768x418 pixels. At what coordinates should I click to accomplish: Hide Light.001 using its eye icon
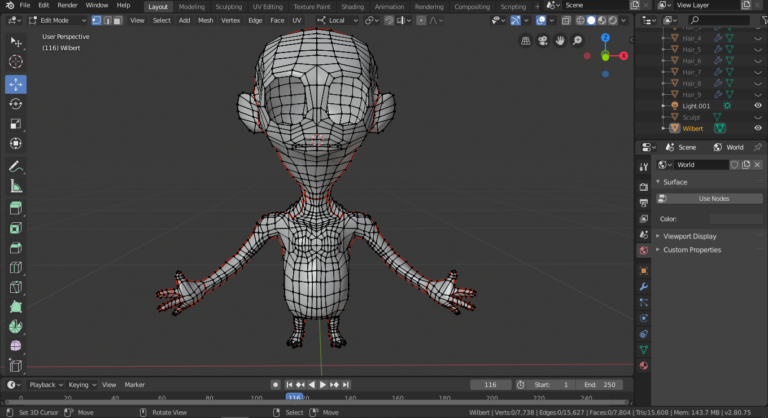757,105
